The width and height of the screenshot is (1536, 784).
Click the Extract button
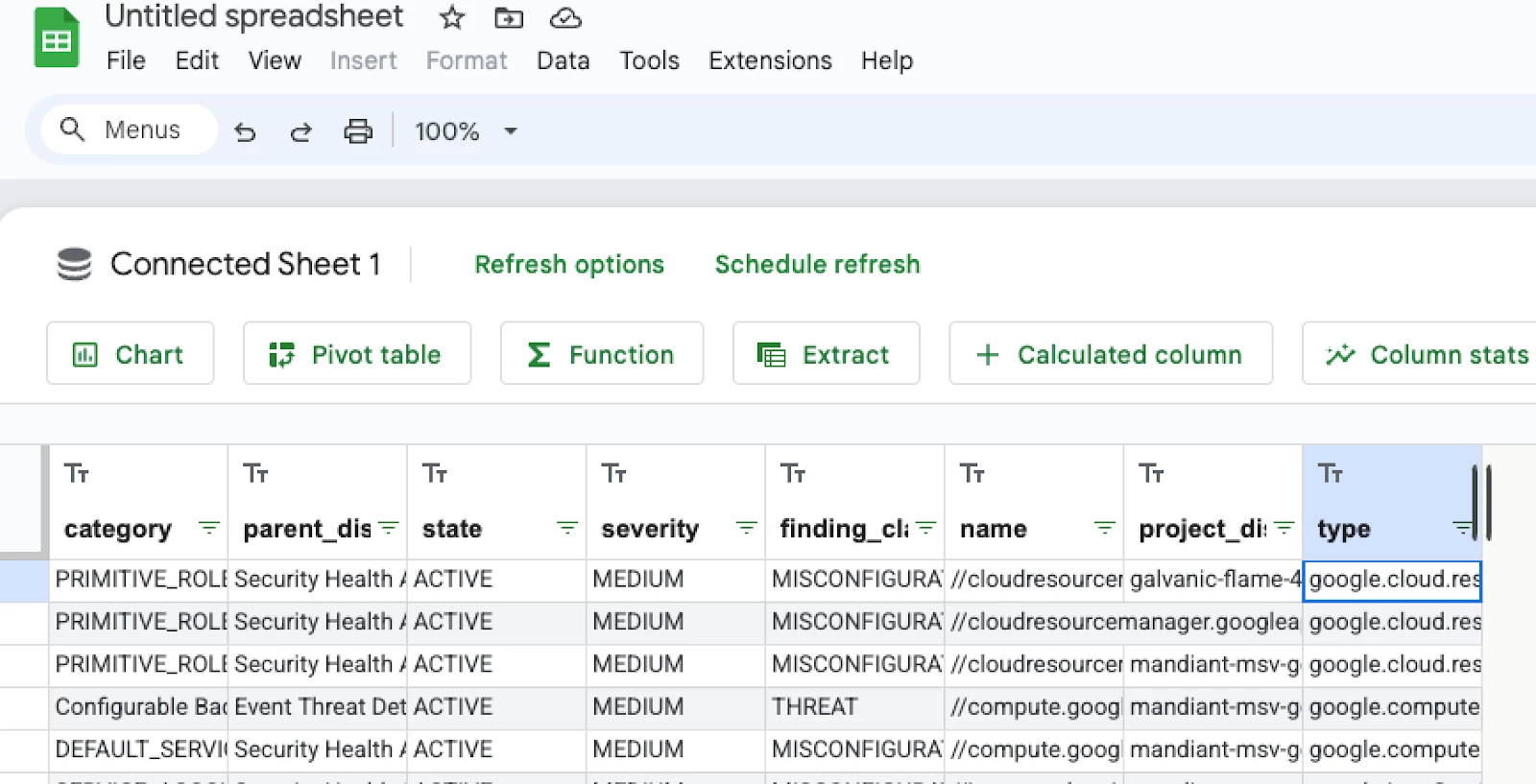826,354
